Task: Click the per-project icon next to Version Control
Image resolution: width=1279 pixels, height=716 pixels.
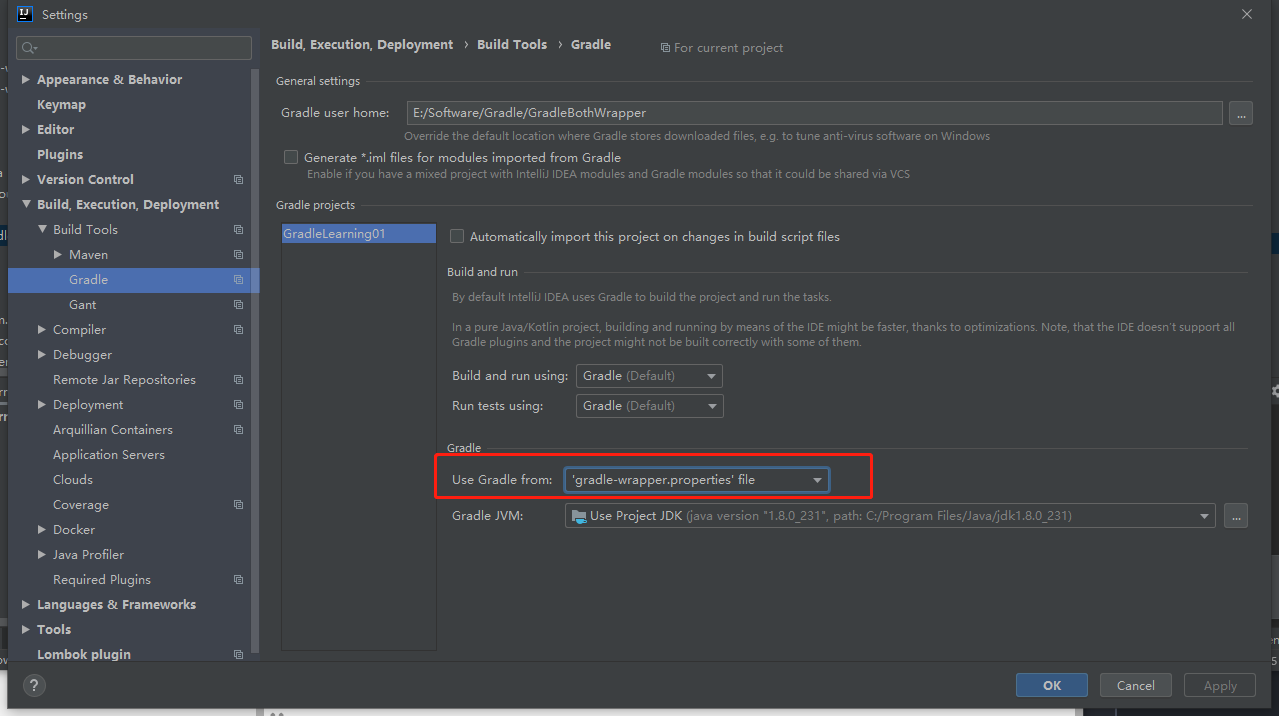Action: click(238, 180)
